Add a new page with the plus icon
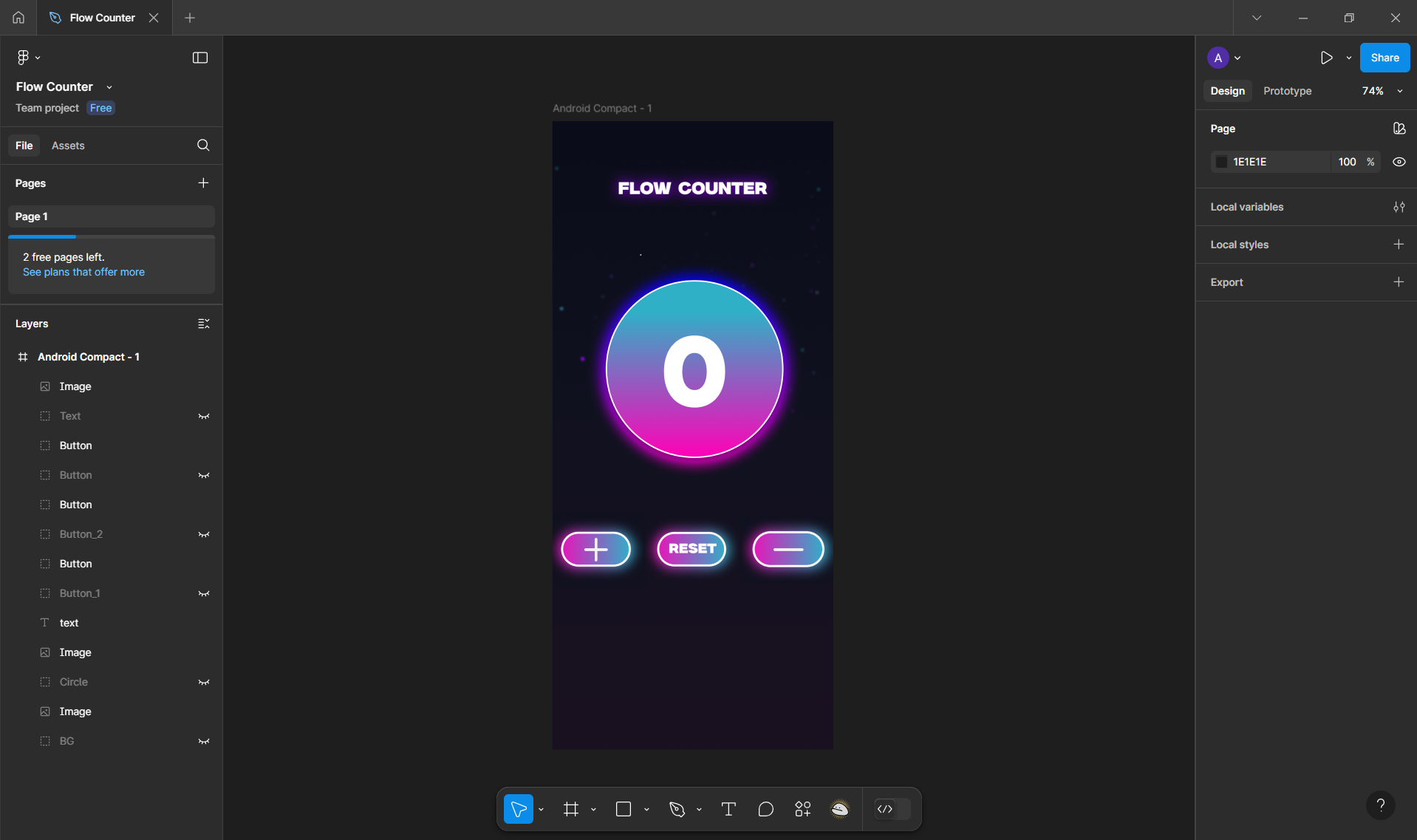Viewport: 1417px width, 840px height. click(203, 183)
